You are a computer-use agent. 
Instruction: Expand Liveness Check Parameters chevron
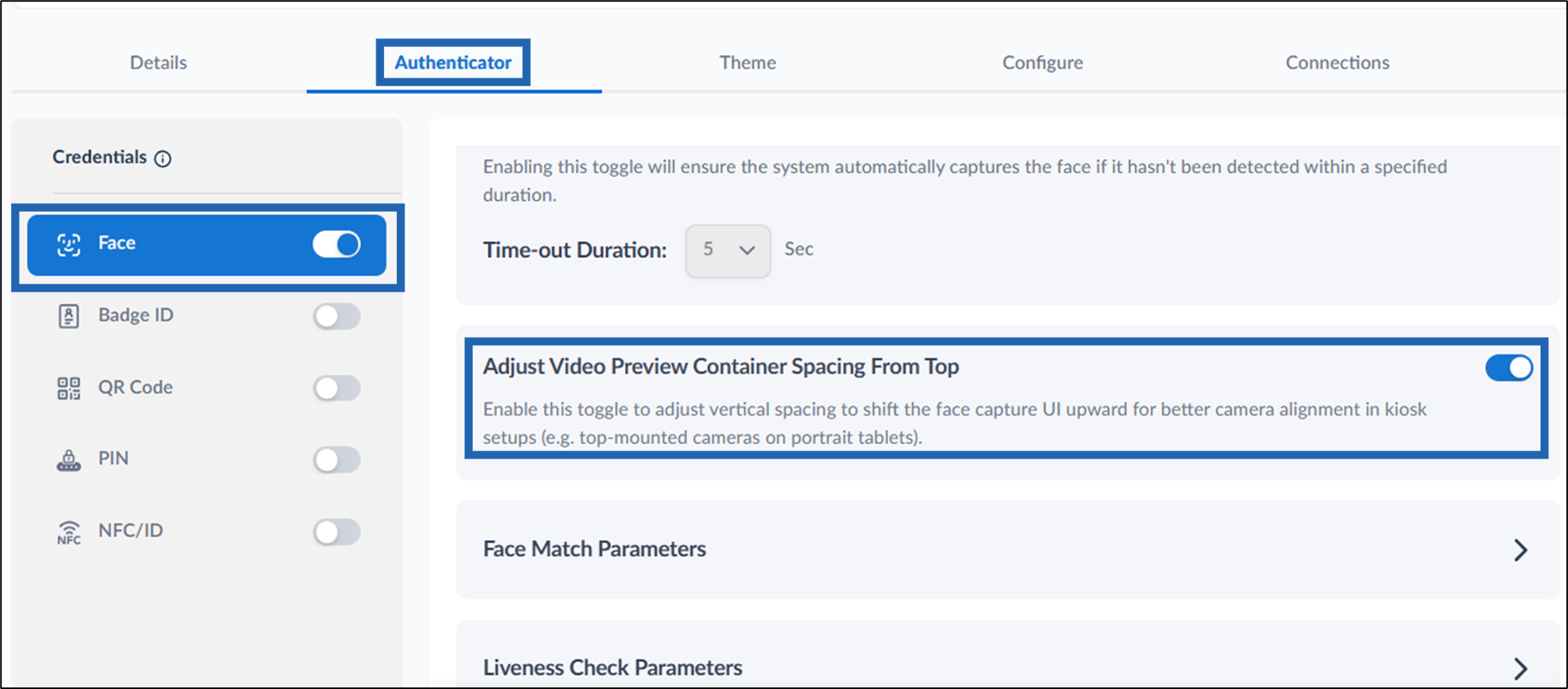pos(1521,669)
